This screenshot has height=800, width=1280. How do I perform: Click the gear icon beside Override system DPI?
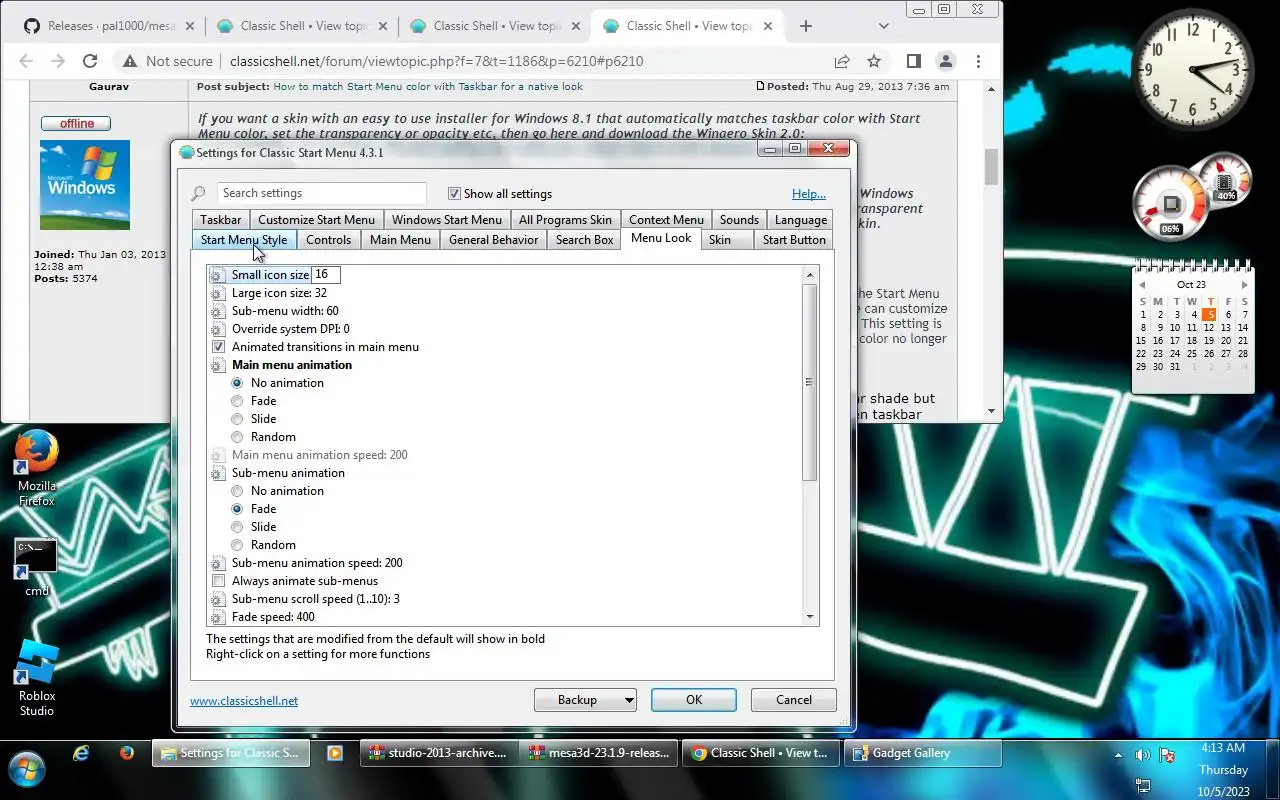pos(218,329)
